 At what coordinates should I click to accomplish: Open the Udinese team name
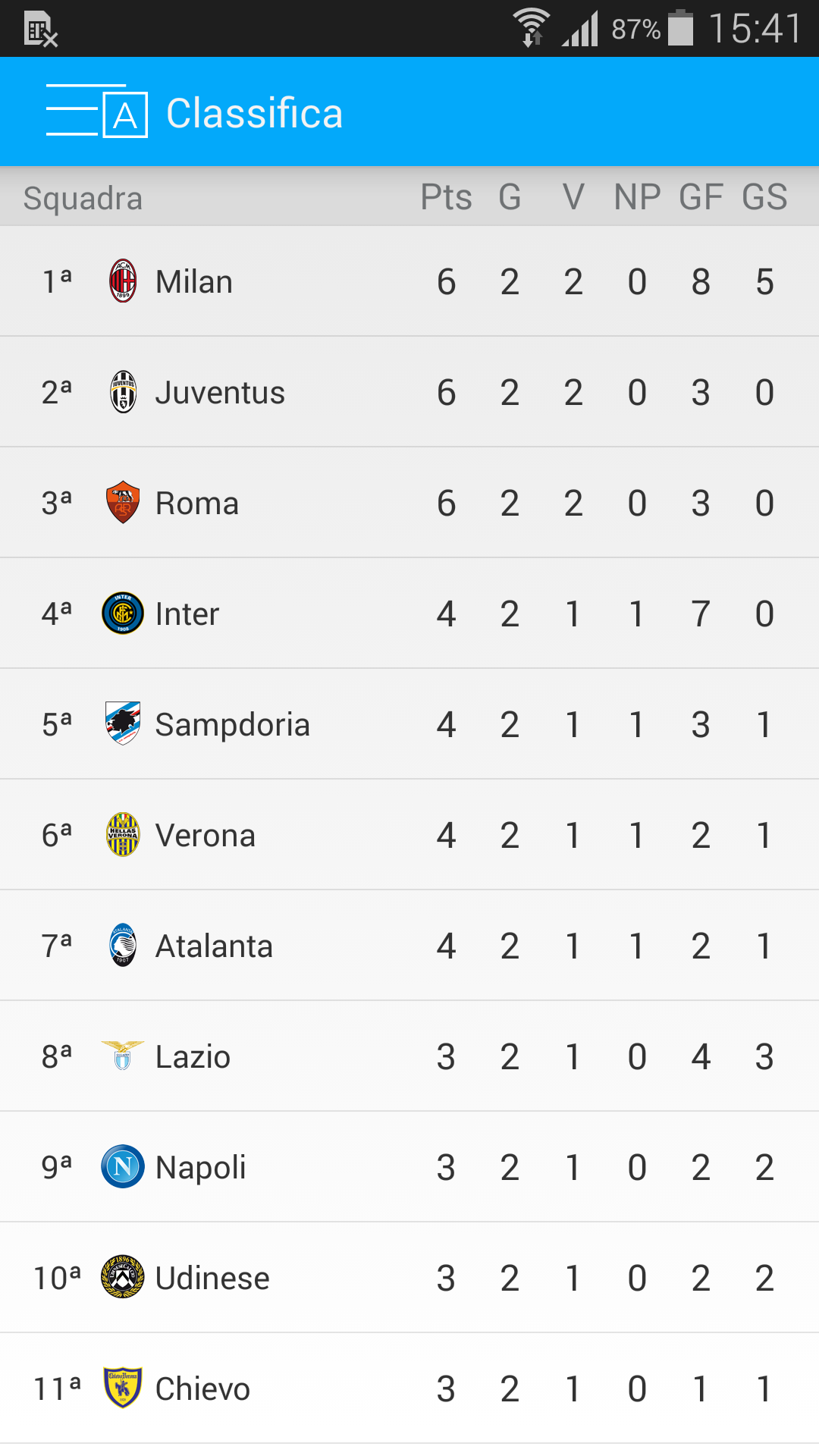point(212,1278)
